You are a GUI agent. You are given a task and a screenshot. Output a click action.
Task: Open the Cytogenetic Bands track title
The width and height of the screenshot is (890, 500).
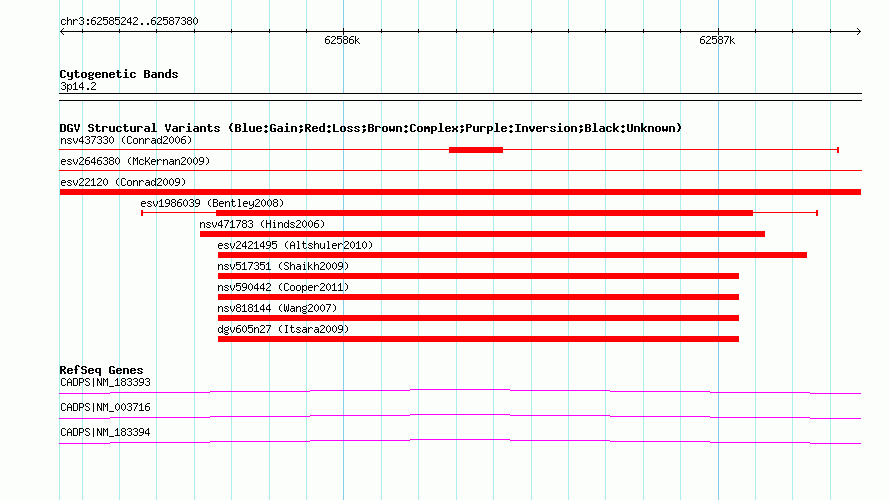(x=119, y=74)
